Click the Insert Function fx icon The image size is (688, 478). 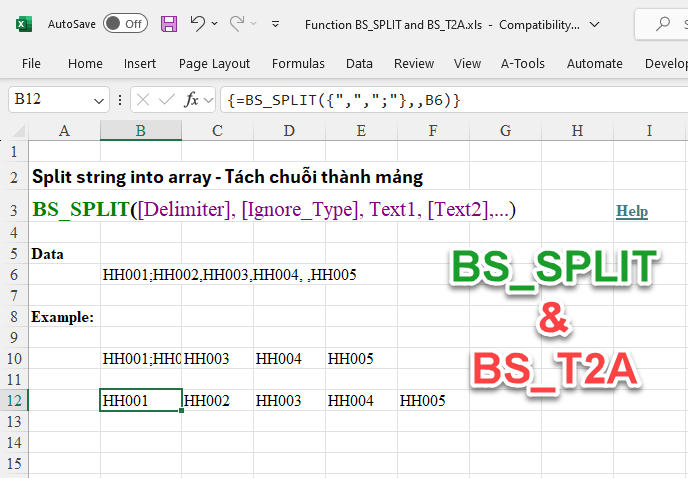click(192, 100)
